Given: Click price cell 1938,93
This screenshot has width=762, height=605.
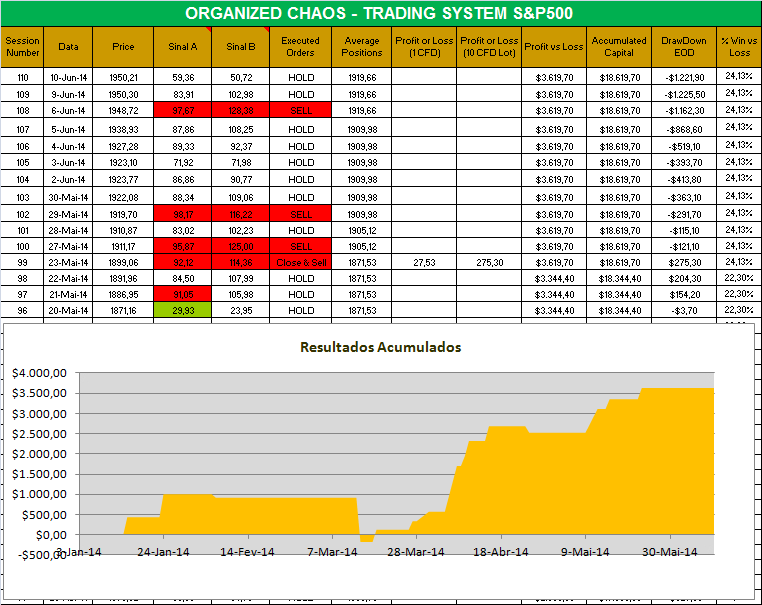Looking at the screenshot, I should click(123, 129).
